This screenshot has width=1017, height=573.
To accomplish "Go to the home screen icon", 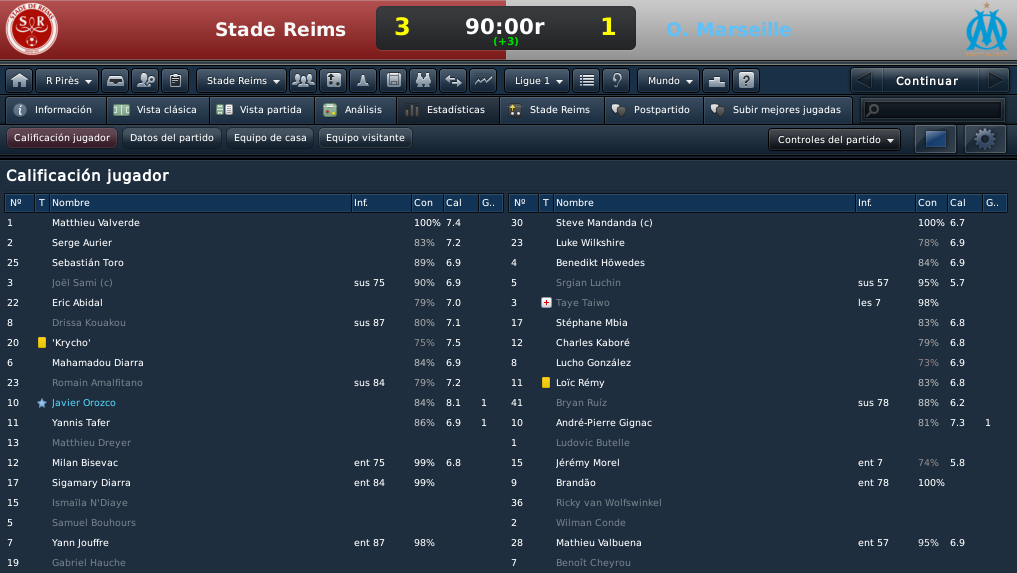I will tap(19, 80).
